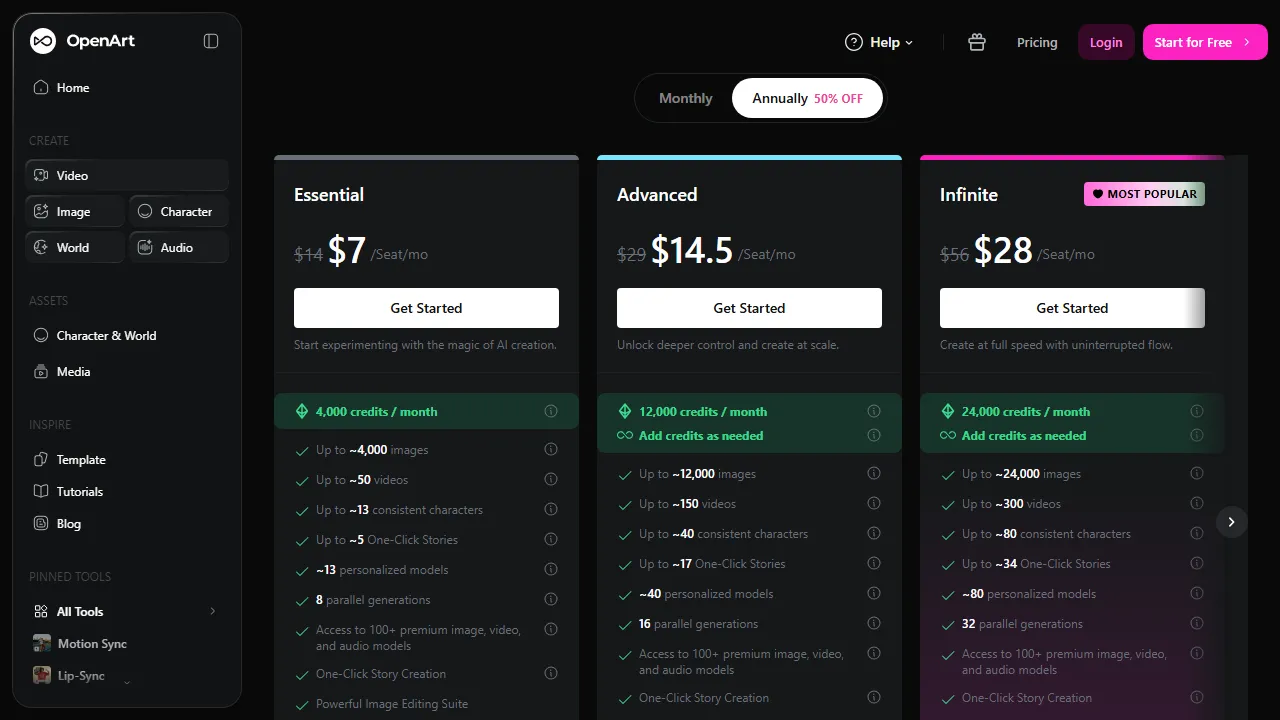Open the Help dropdown menu
Screen dimensions: 1280x720
point(879,42)
